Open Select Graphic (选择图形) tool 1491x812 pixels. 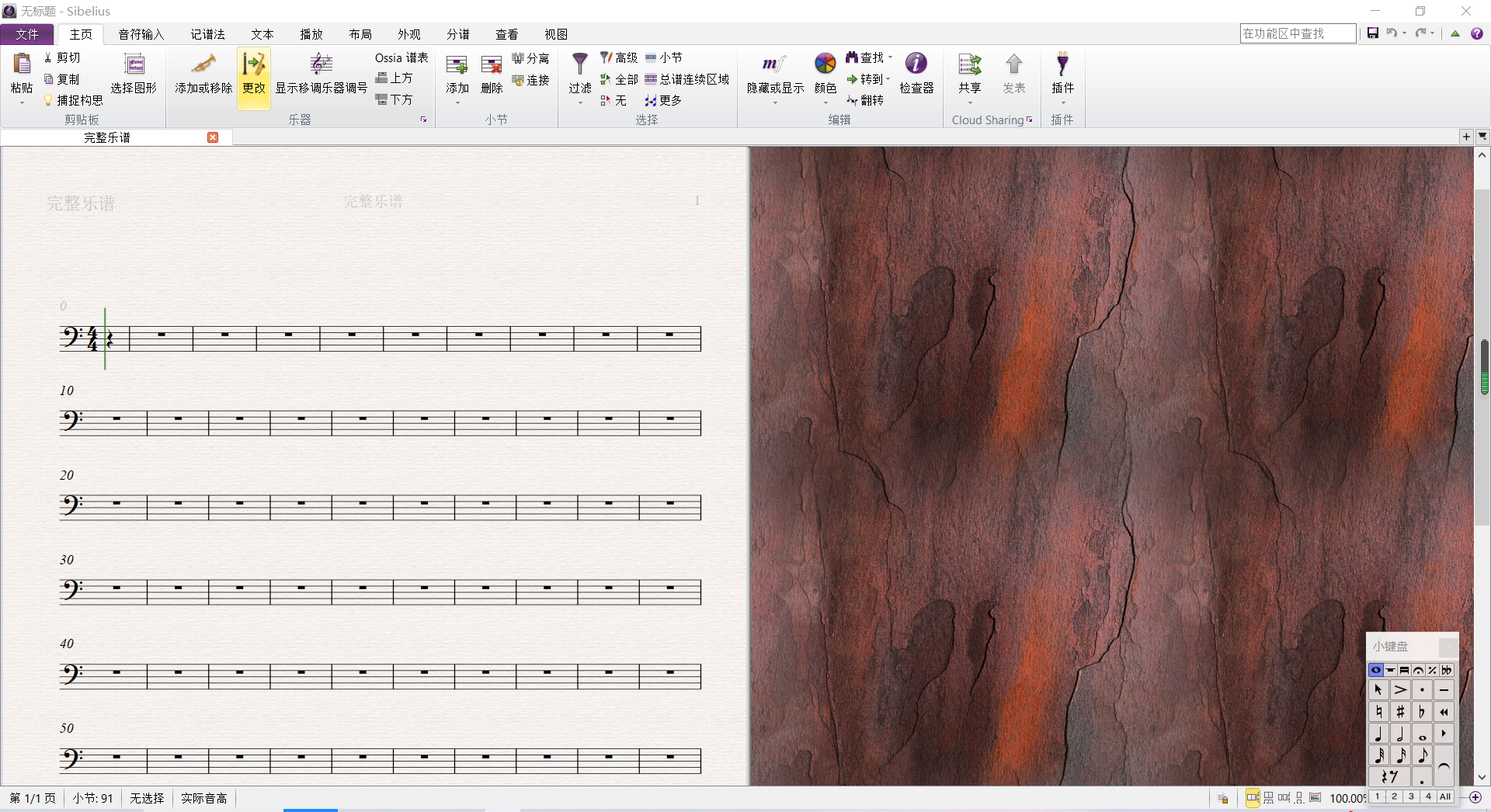point(134,74)
